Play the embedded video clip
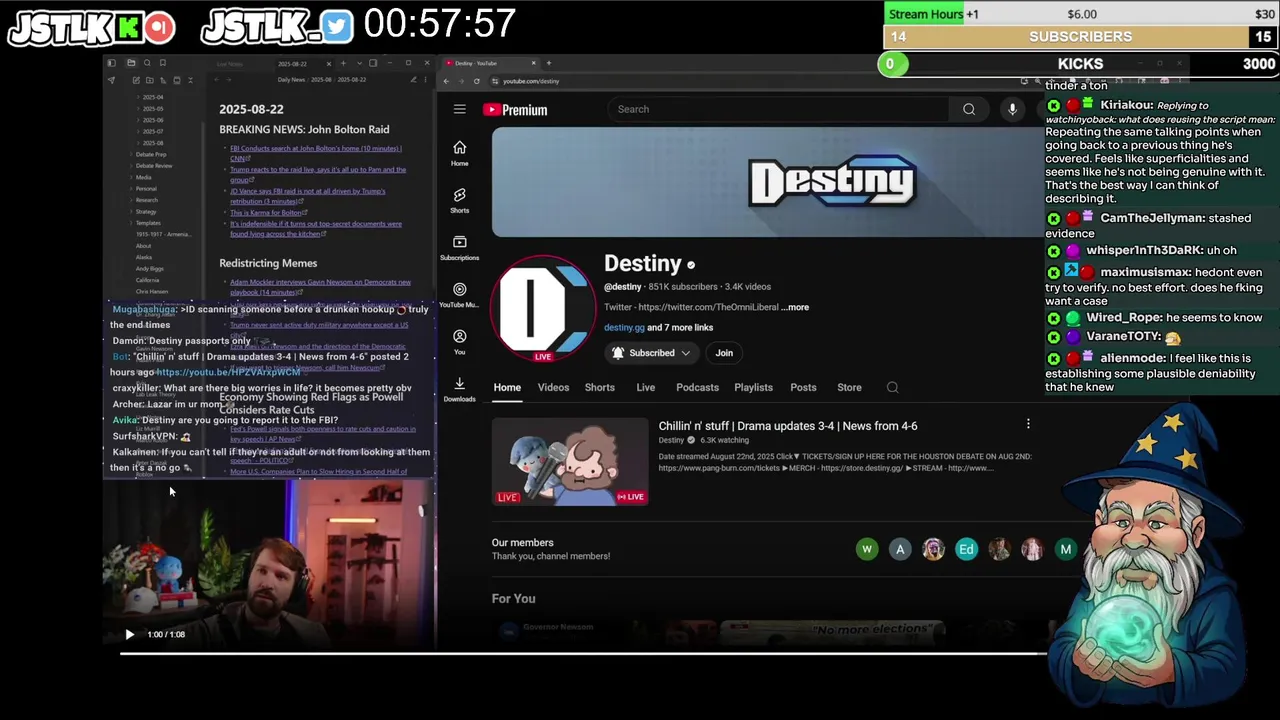The image size is (1280, 720). click(129, 634)
